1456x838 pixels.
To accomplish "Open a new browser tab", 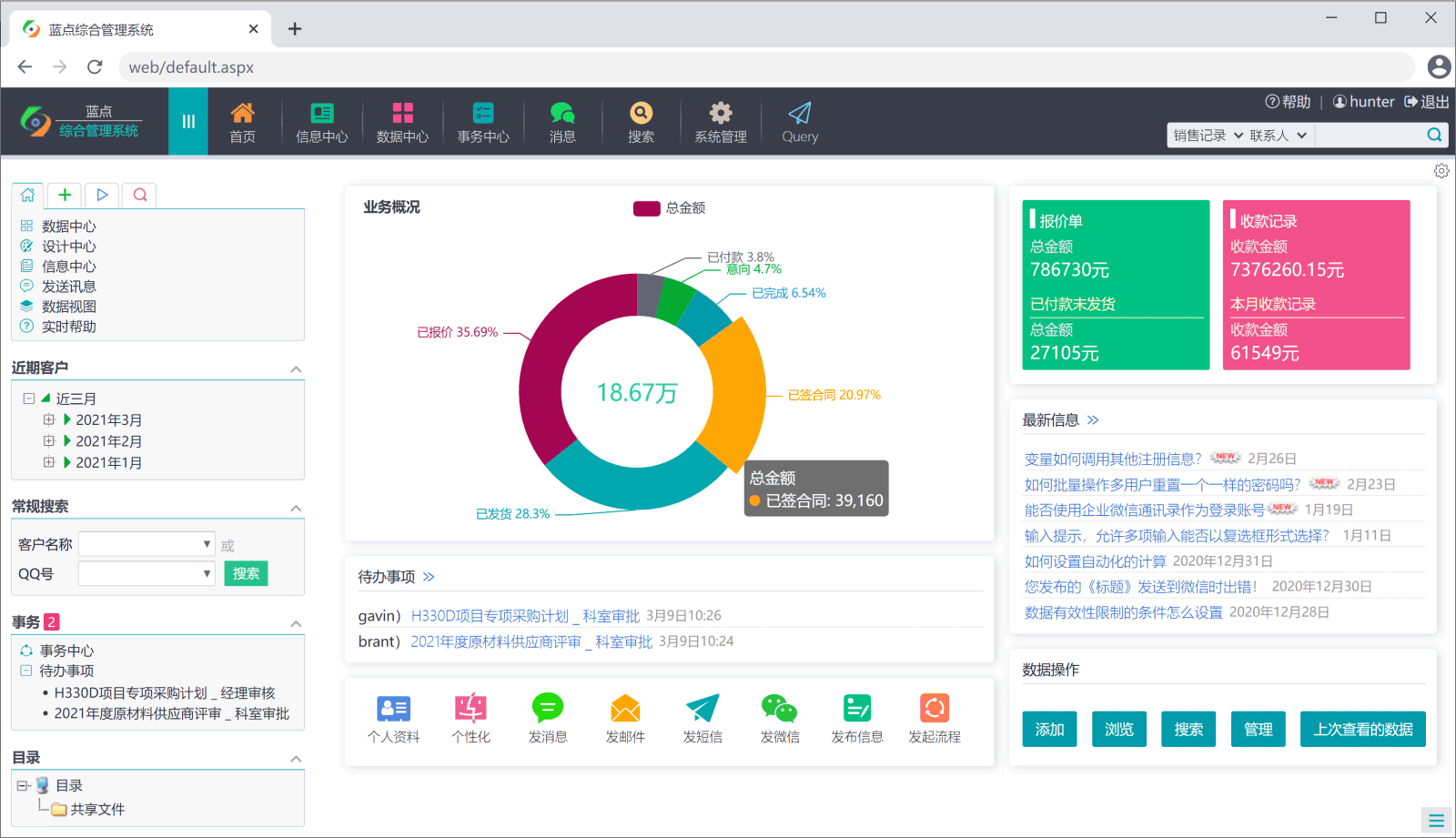I will 295,29.
